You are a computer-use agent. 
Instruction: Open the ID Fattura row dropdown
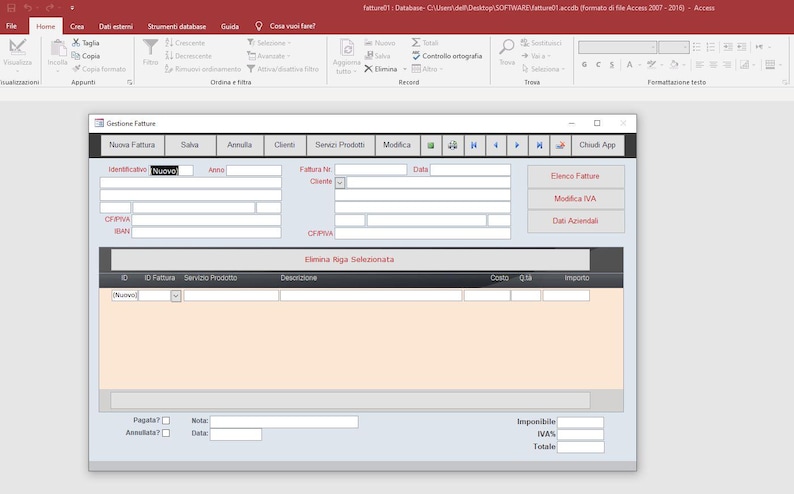point(176,296)
